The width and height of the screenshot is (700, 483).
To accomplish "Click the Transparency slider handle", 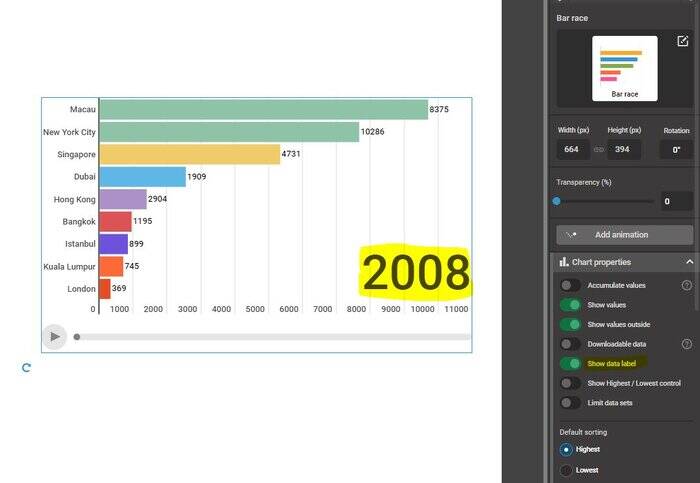I will pos(557,201).
